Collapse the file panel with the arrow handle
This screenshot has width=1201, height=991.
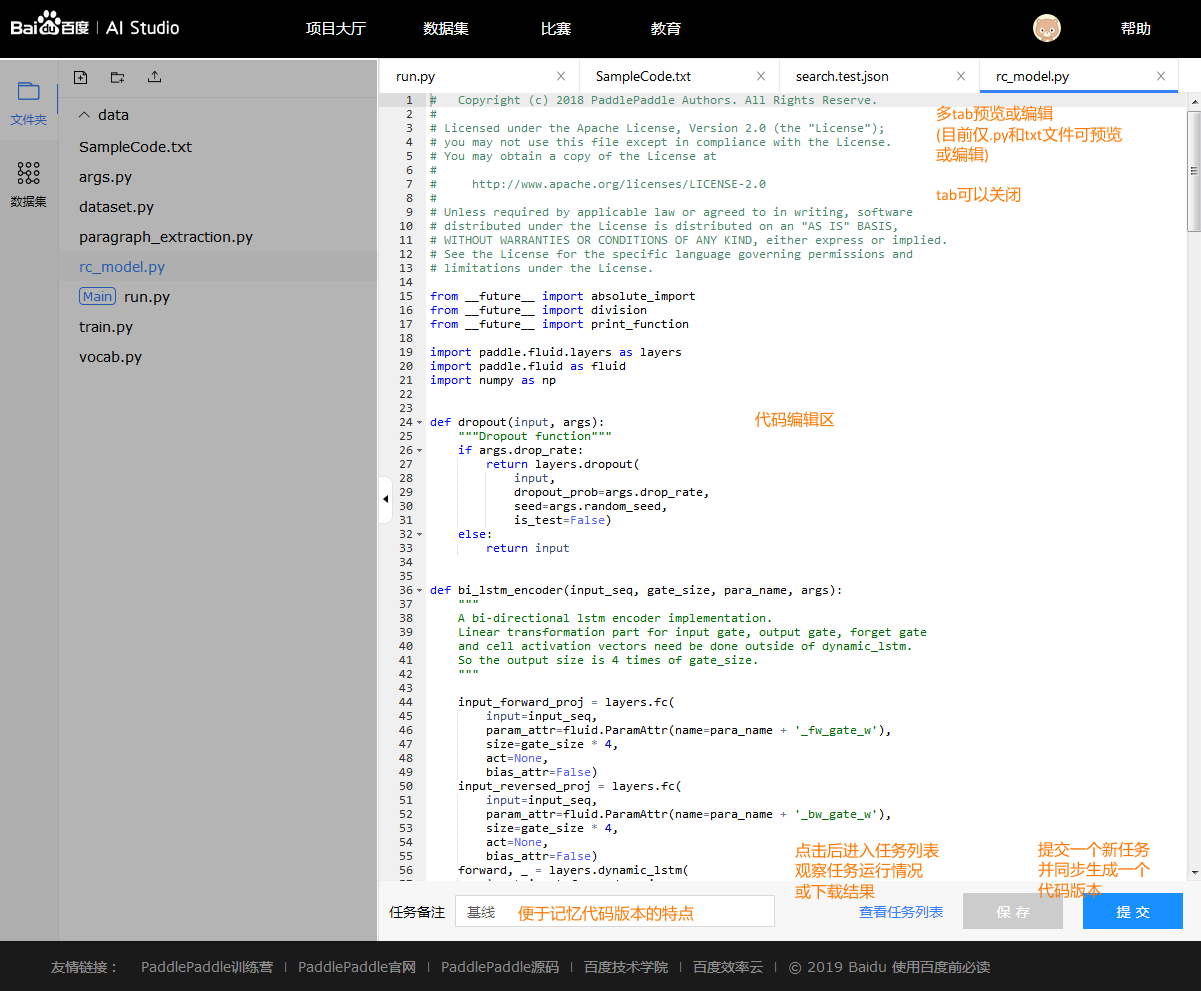(x=385, y=500)
